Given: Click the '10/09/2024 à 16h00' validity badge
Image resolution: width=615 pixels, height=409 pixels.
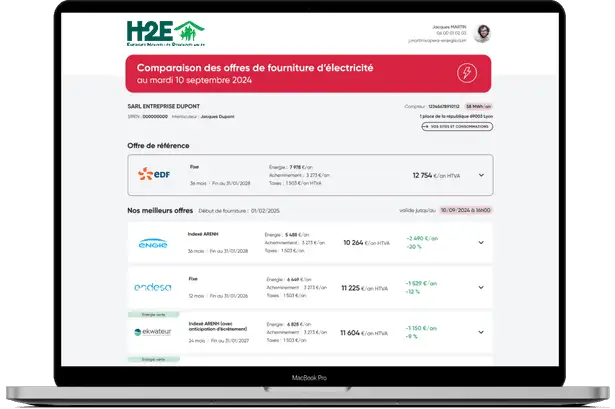Looking at the screenshot, I should coord(466,210).
